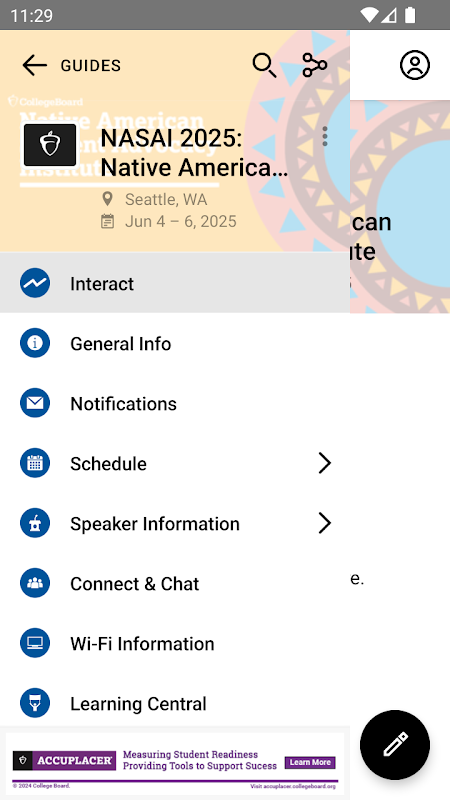Viewport: 450px width, 800px height.
Task: Tap the black pencil compose button
Action: [395, 744]
